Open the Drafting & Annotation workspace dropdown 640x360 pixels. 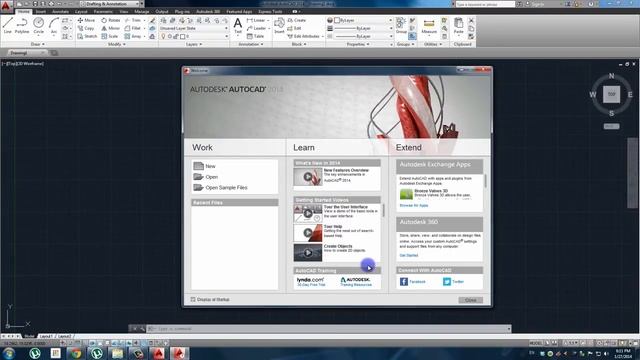[x=110, y=4]
